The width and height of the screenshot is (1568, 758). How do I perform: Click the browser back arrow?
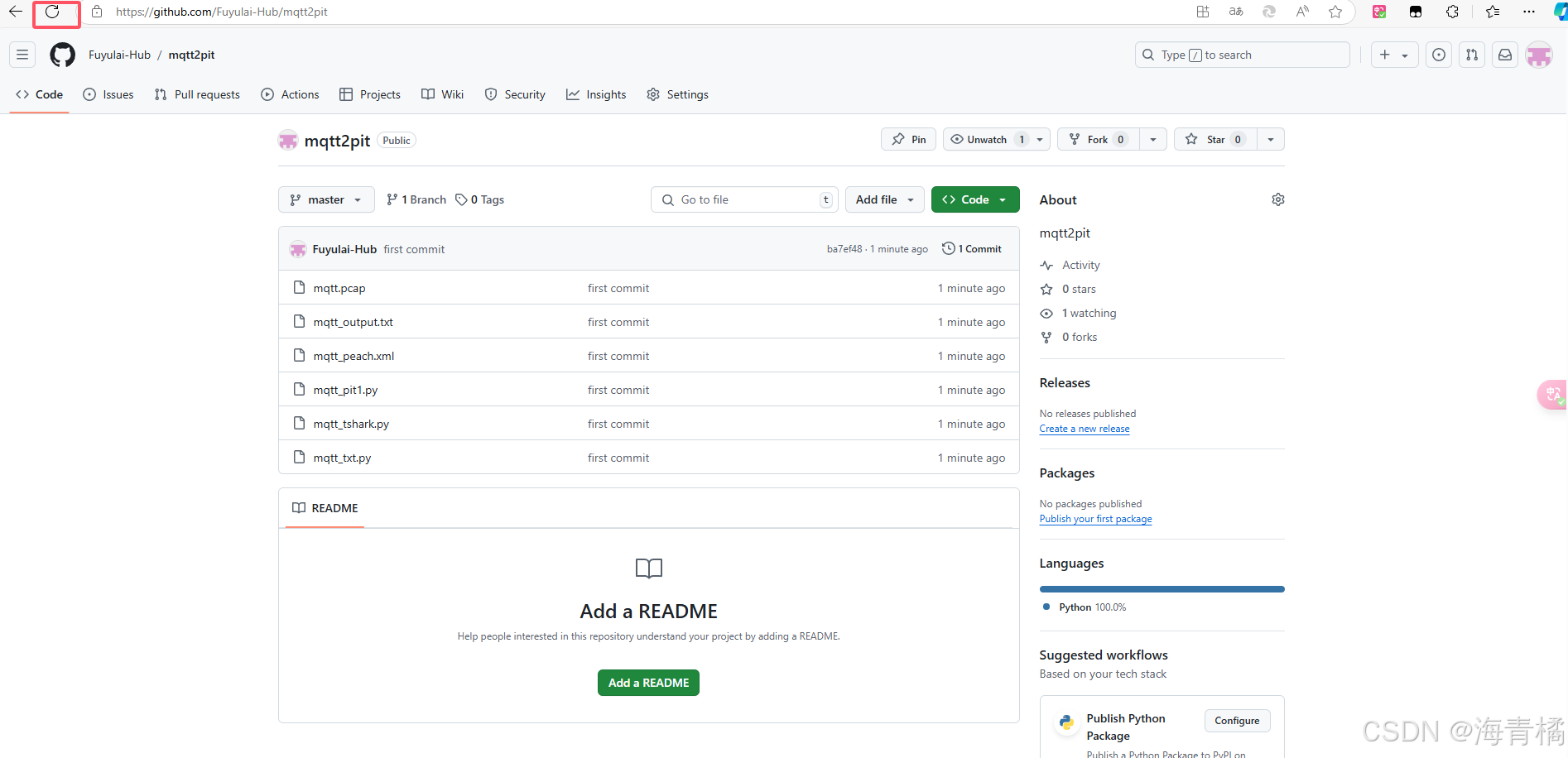(x=15, y=12)
